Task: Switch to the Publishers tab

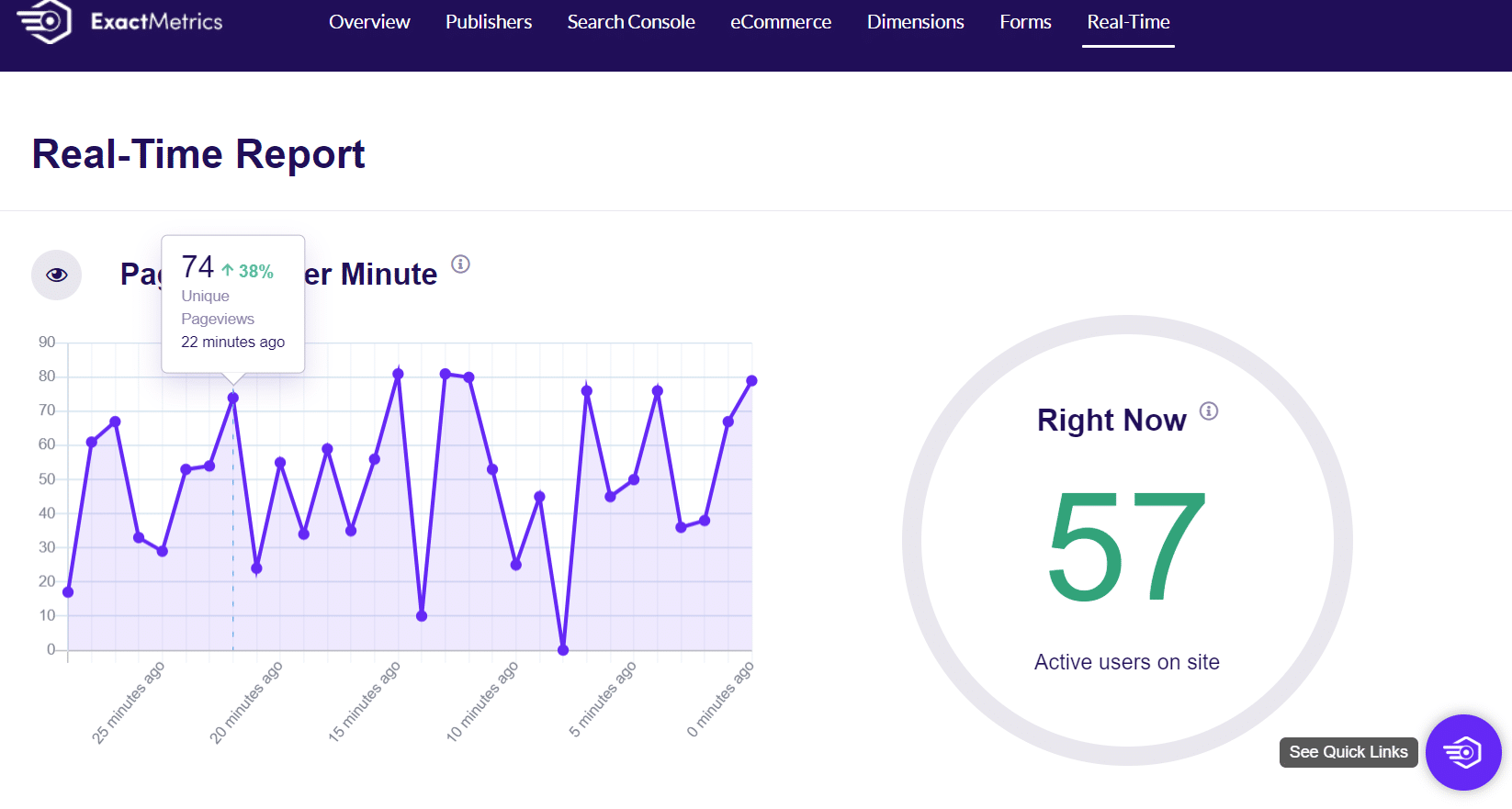Action: (489, 22)
